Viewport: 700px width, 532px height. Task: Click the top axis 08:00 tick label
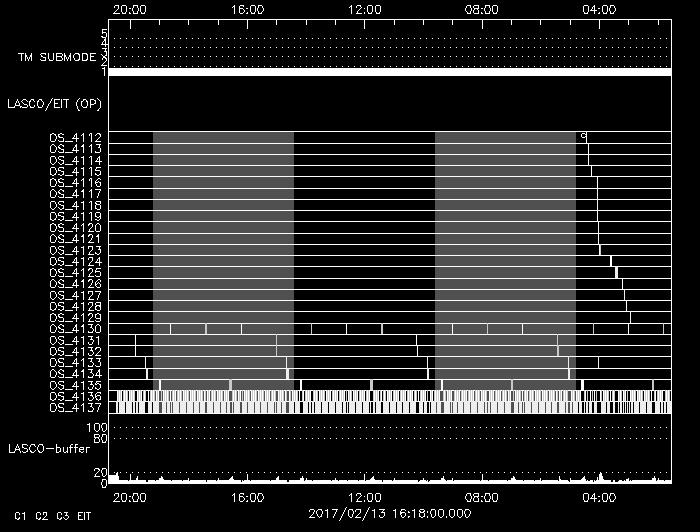482,10
